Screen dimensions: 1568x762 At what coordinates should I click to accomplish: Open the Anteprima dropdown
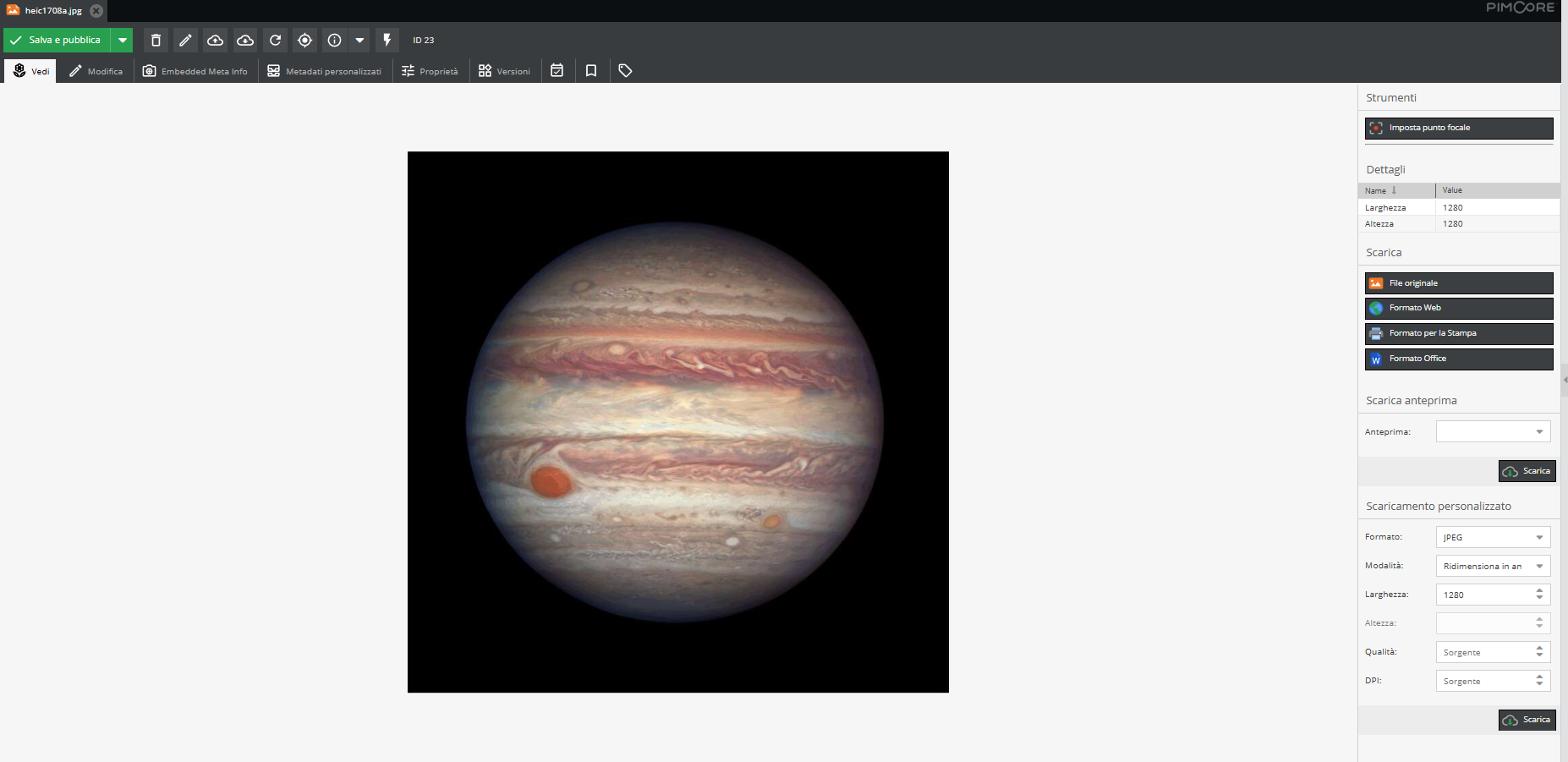[1493, 432]
